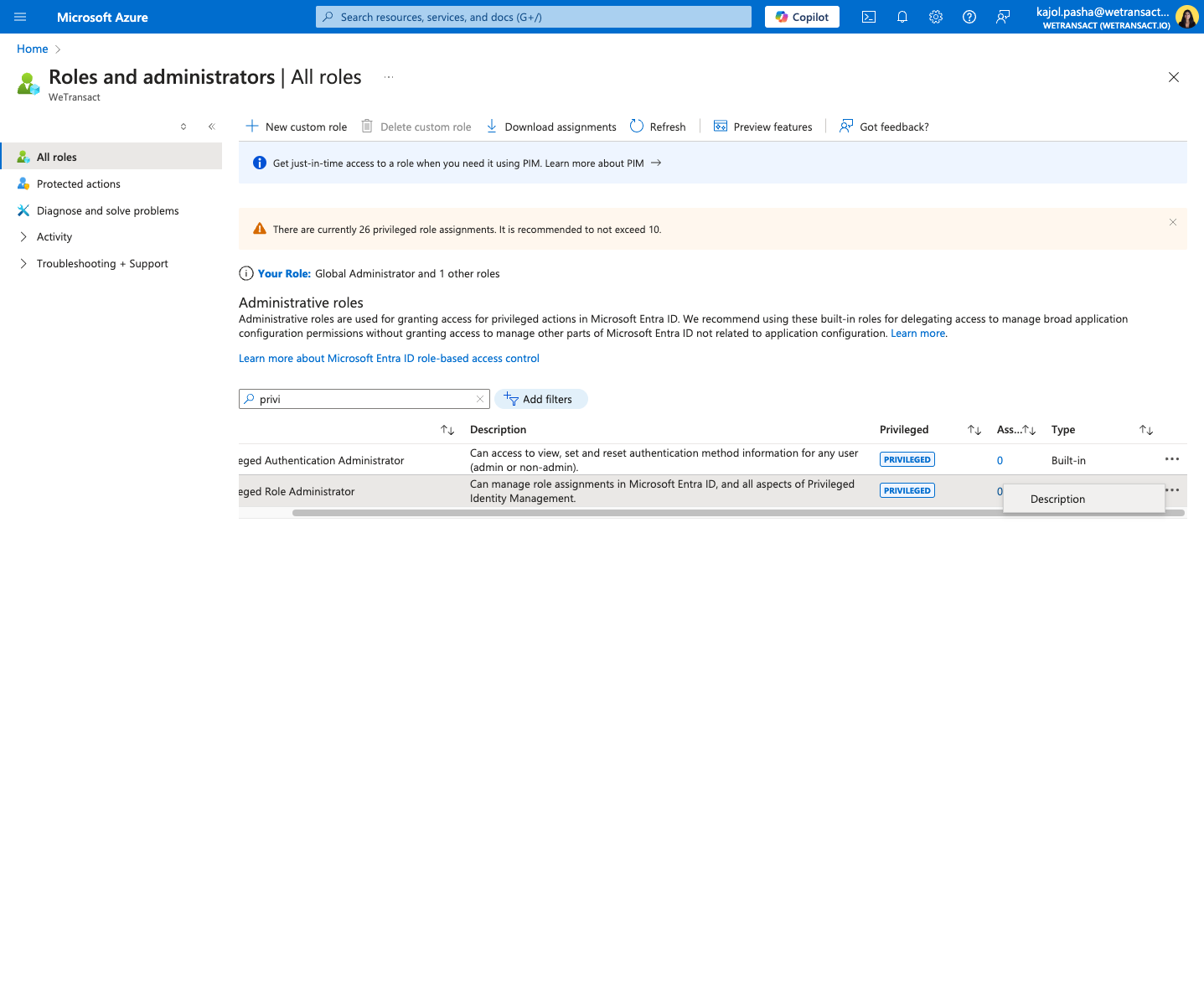
Task: Click Download assignments
Action: (x=551, y=127)
